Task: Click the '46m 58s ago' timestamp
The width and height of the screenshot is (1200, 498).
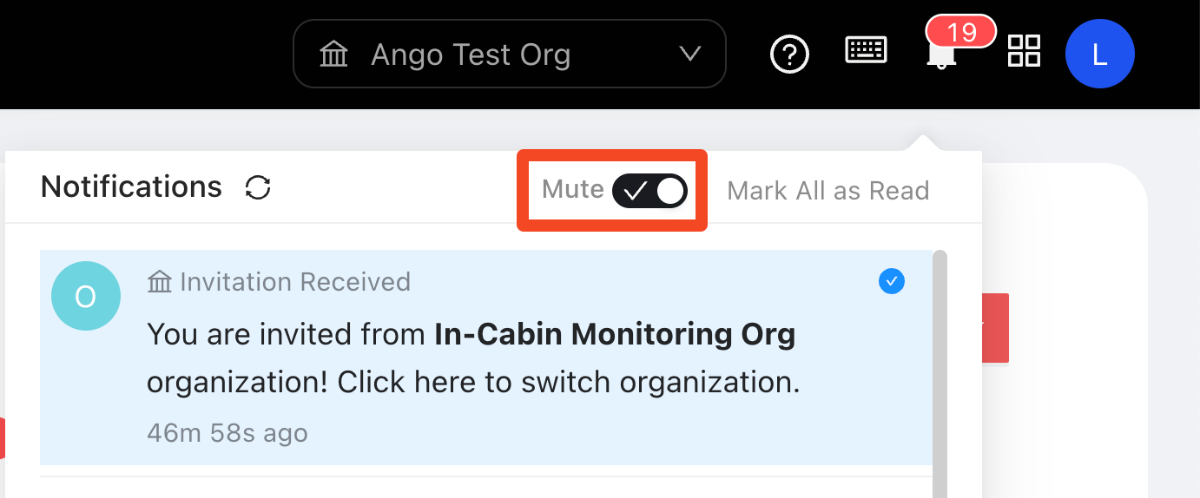Action: 227,433
